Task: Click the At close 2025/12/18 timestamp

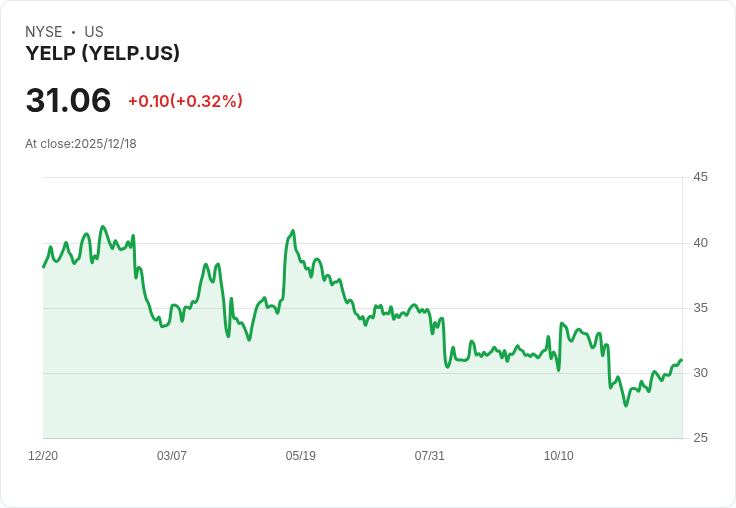Action: [81, 144]
